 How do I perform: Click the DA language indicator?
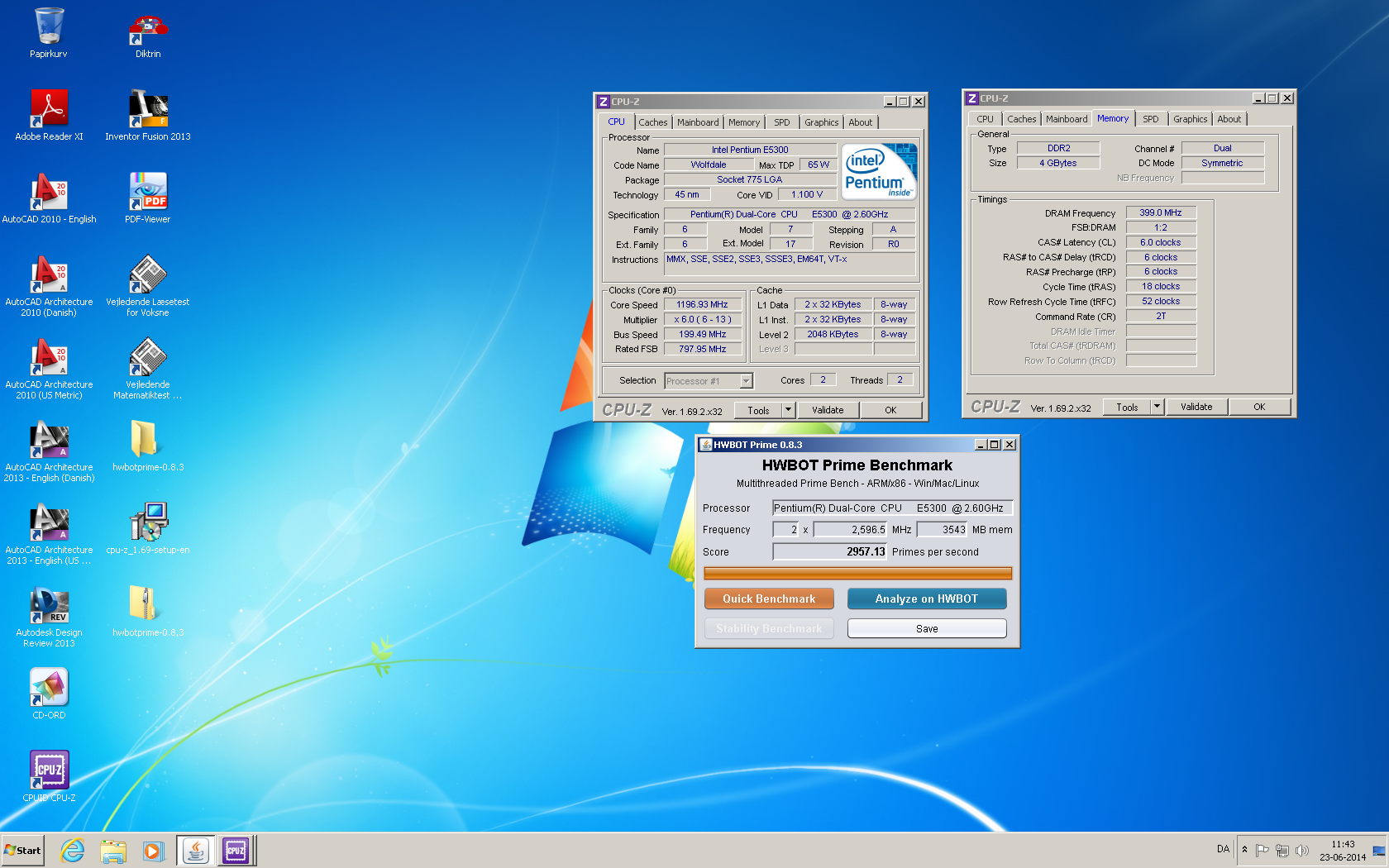coord(1223,849)
